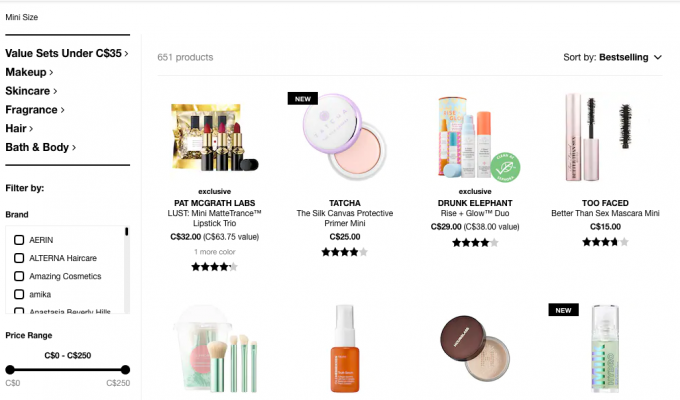The width and height of the screenshot is (680, 400).
Task: Open the Too Faced mascara product image
Action: pos(605,137)
